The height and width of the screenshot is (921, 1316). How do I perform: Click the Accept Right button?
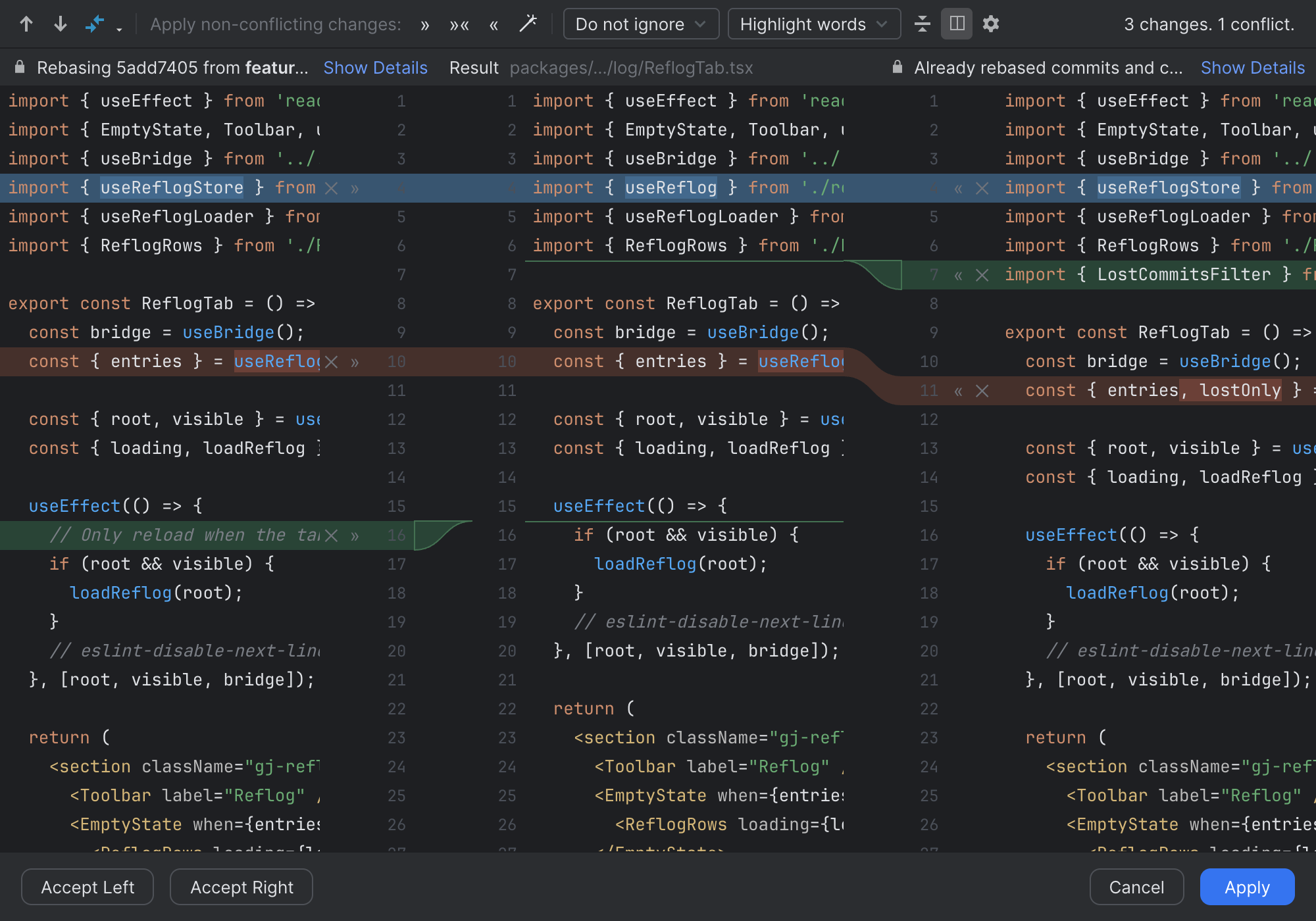click(x=241, y=887)
